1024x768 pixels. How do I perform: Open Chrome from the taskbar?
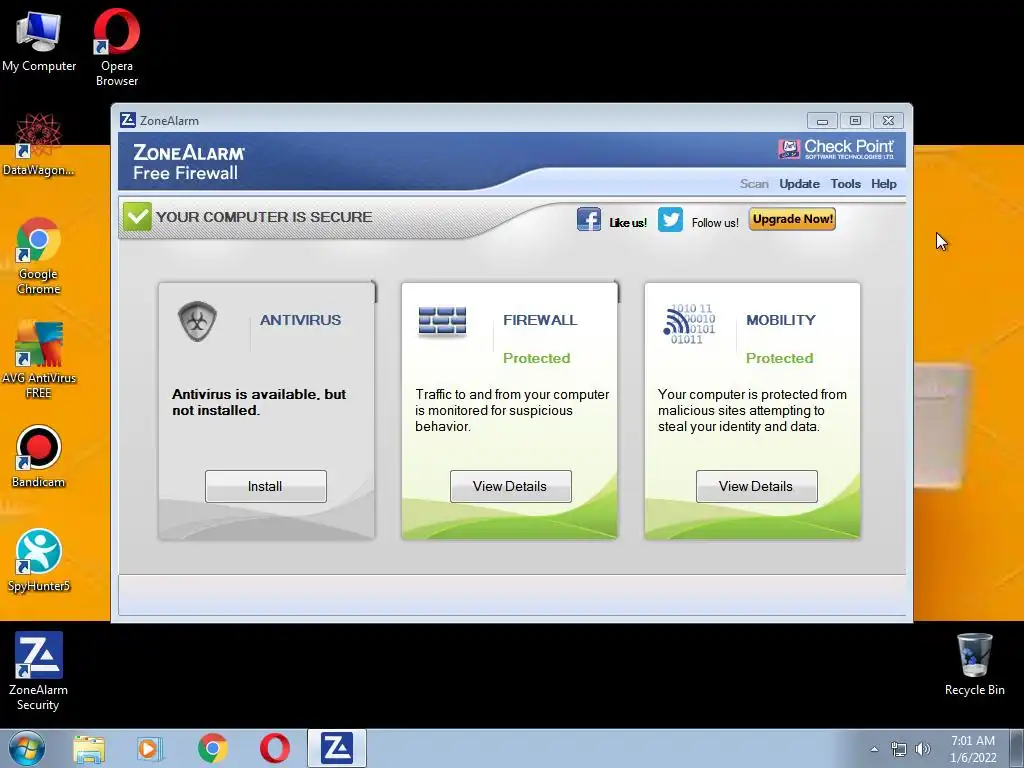[x=213, y=748]
